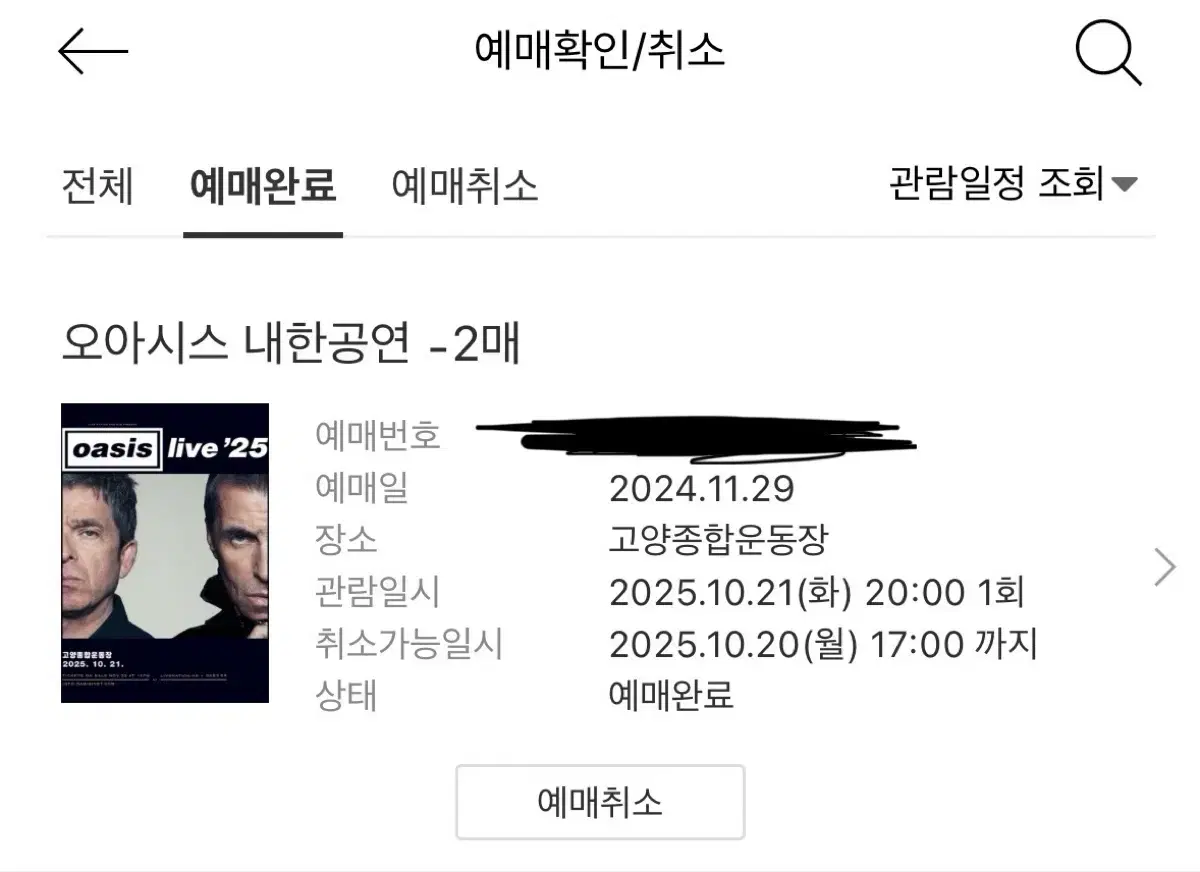Open booking details via right chevron

[1165, 567]
